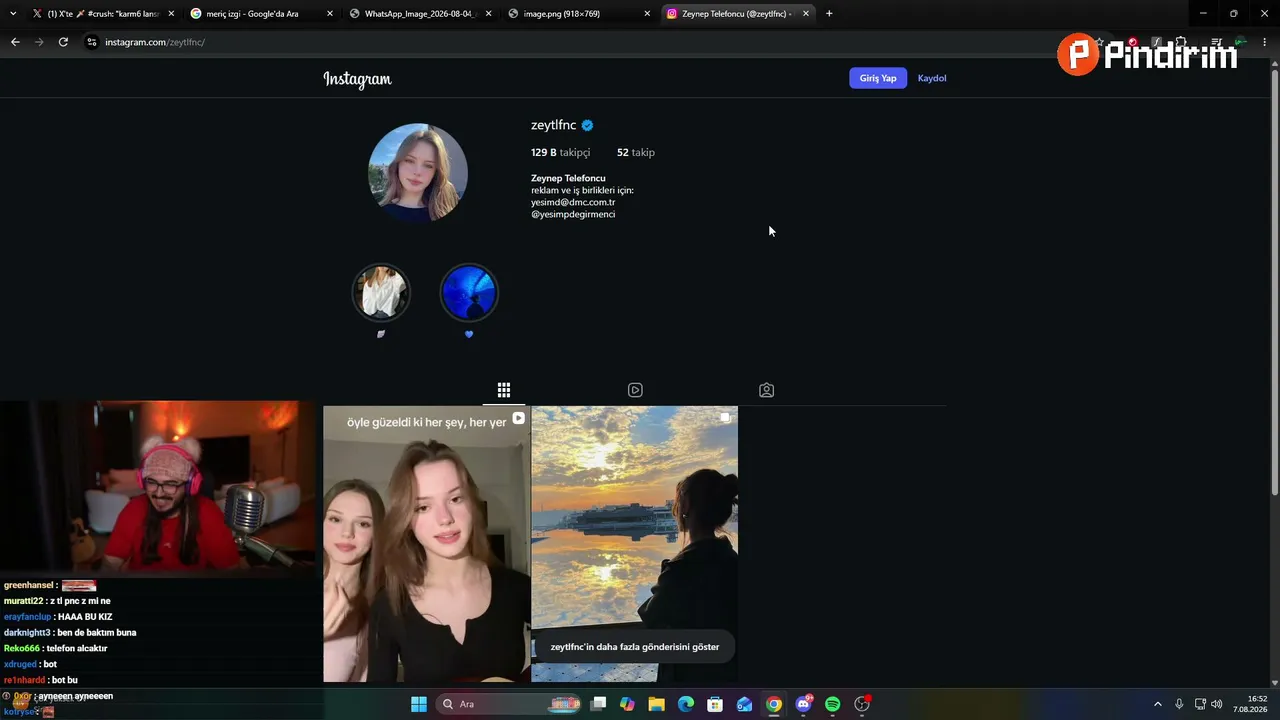The width and height of the screenshot is (1280, 720).
Task: Open the volume speaker tray icon
Action: [1217, 704]
